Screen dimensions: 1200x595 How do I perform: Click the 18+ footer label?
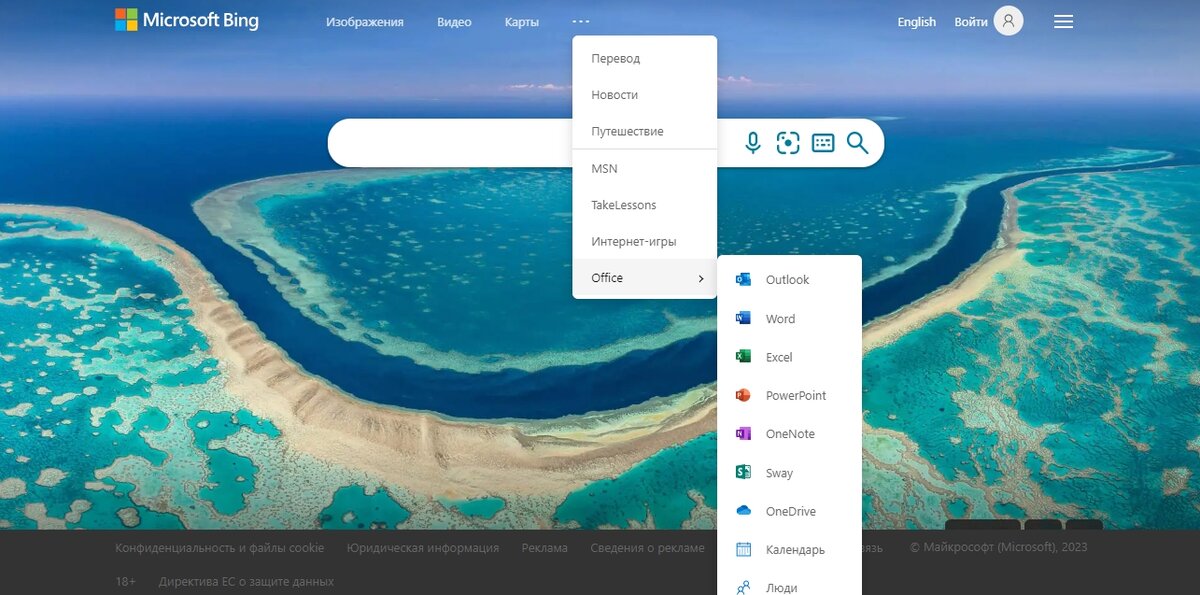(x=125, y=581)
